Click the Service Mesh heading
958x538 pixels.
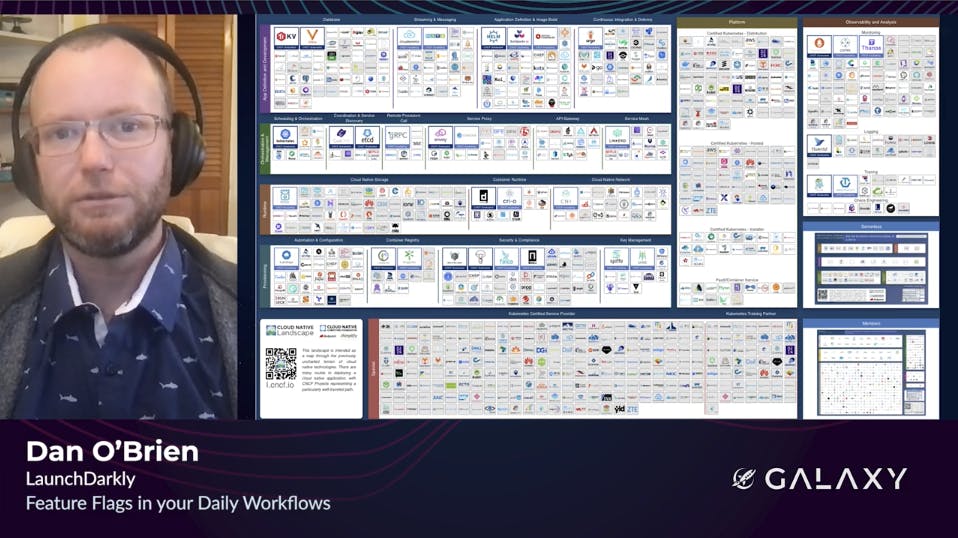point(637,118)
